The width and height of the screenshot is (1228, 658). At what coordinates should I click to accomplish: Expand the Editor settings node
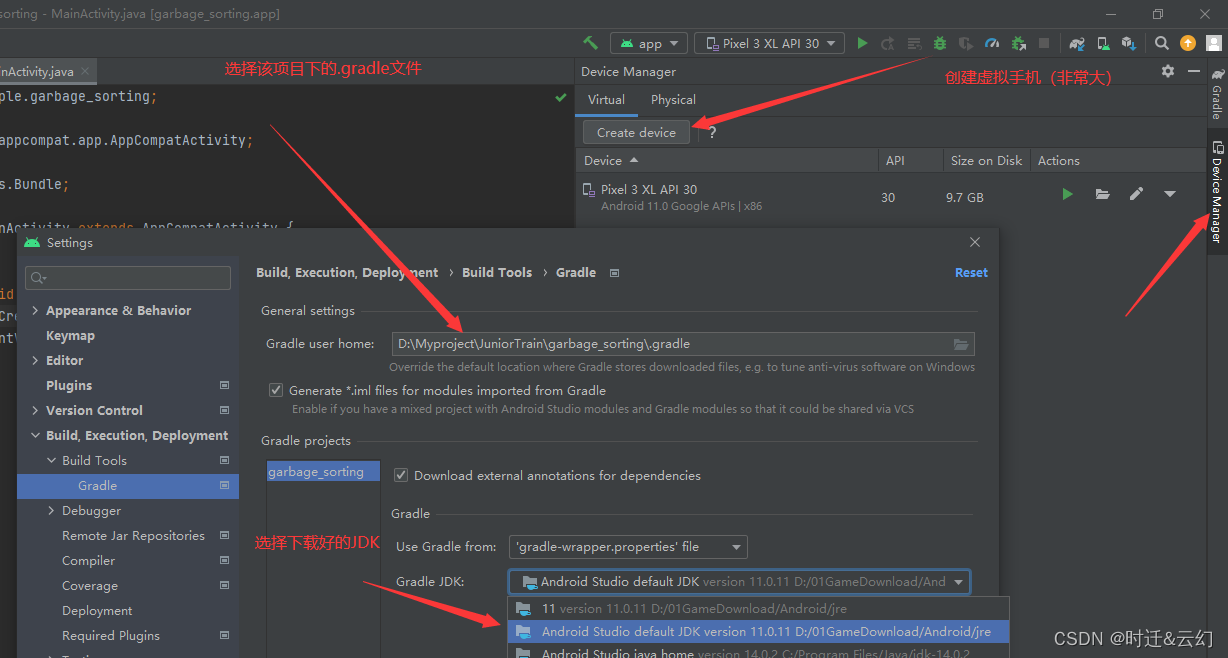(x=36, y=360)
